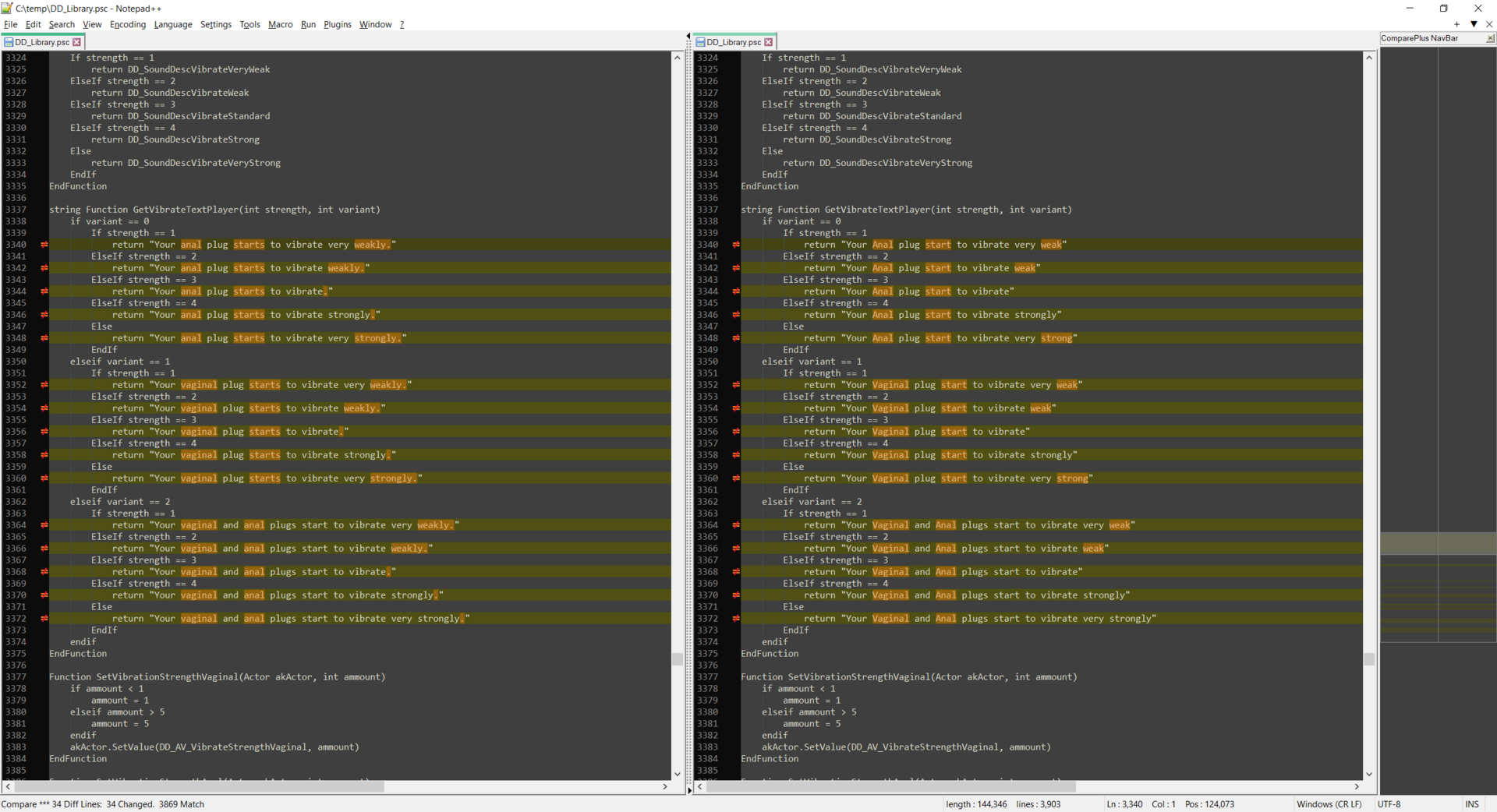Viewport: 1497px width, 812px height.
Task: Click the 'Windows (CR LF)' line-ending status field
Action: pyautogui.click(x=1329, y=804)
